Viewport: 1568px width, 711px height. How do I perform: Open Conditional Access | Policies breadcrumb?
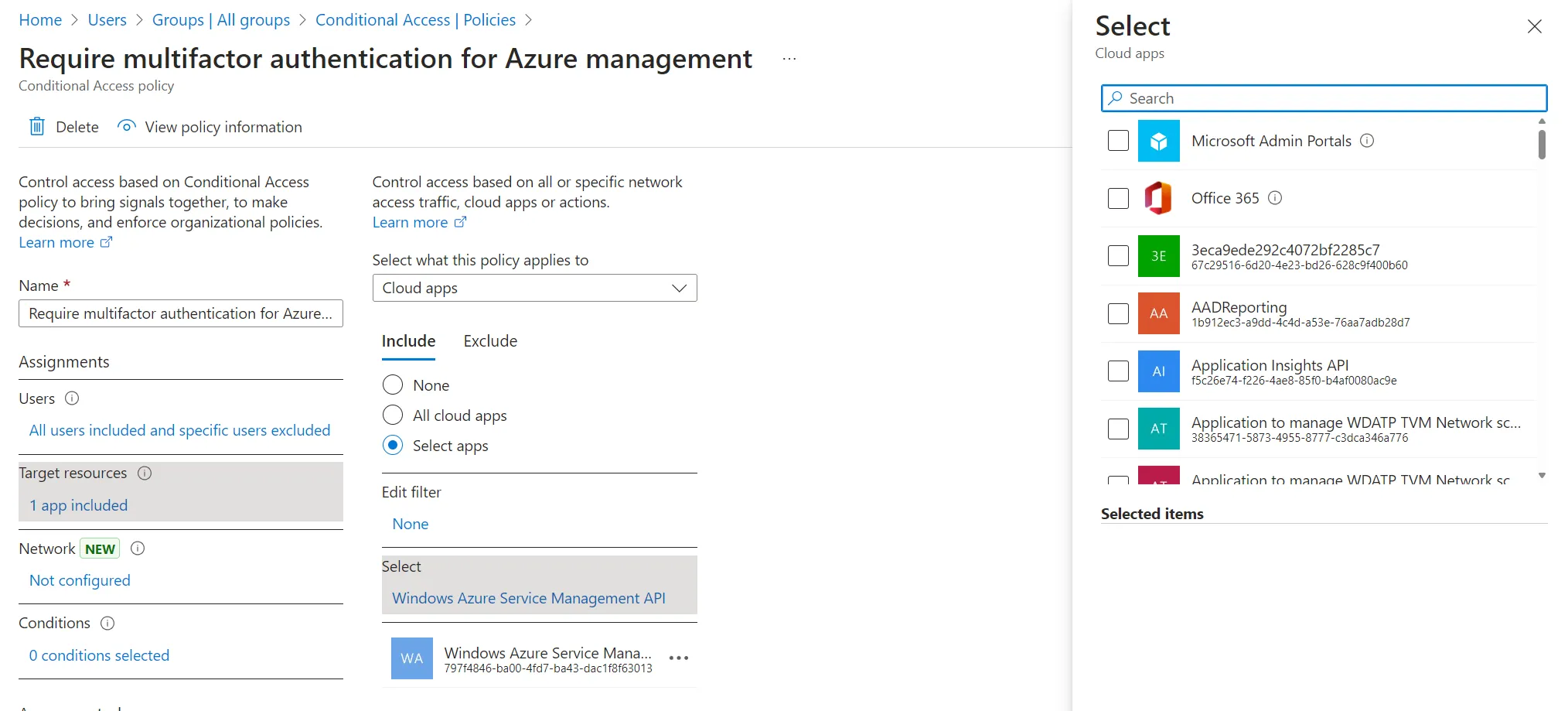click(415, 20)
